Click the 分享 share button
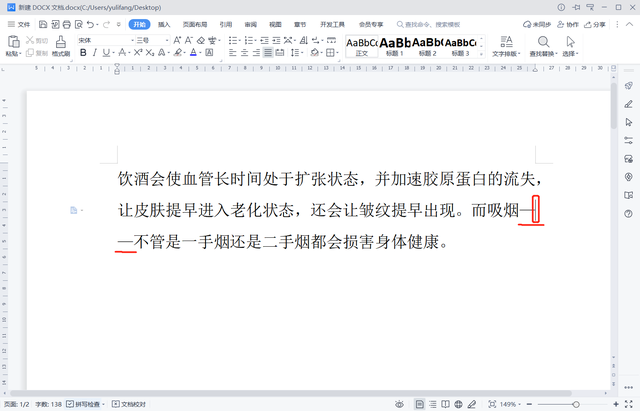This screenshot has height=411, width=640. [595, 24]
